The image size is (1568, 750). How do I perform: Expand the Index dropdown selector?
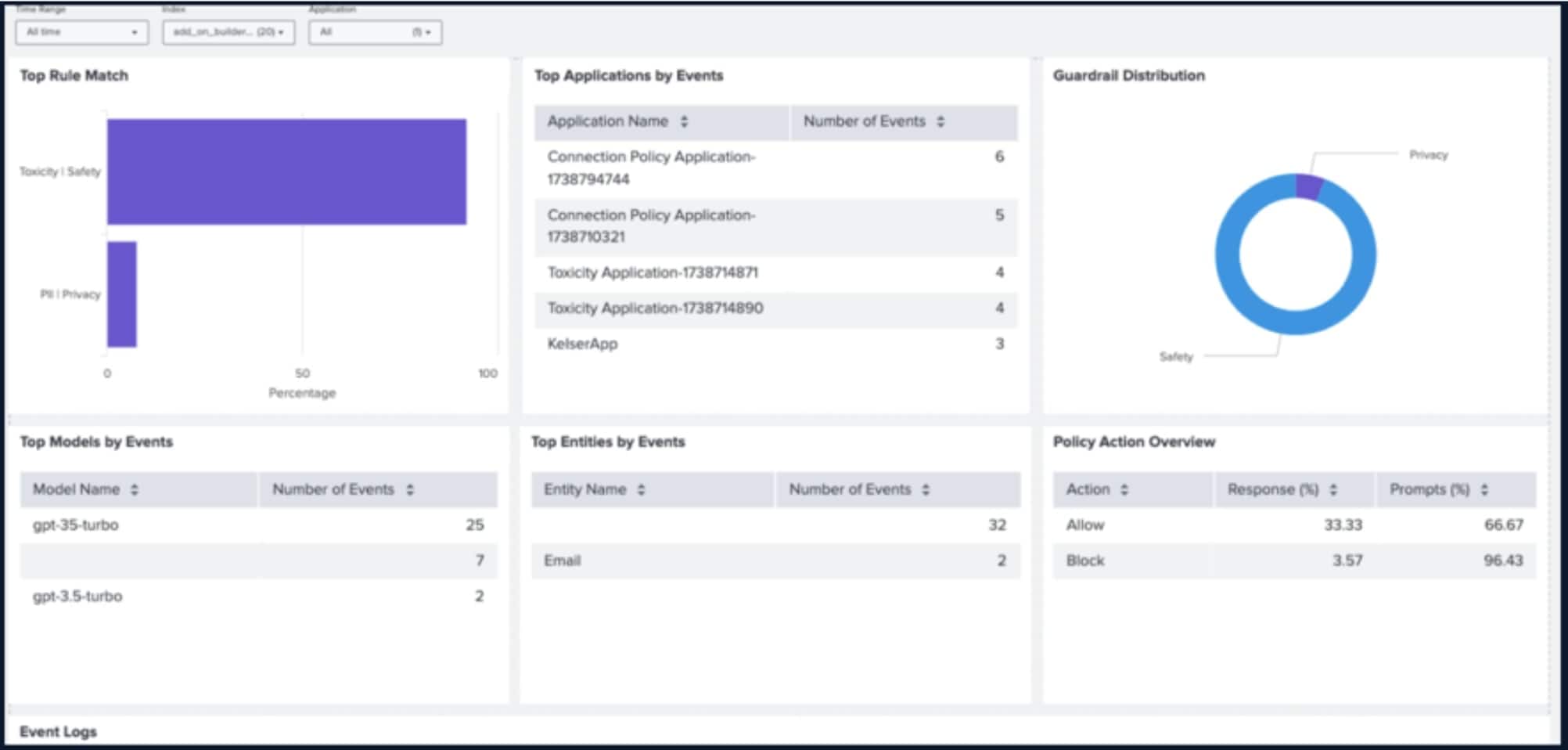tap(228, 32)
